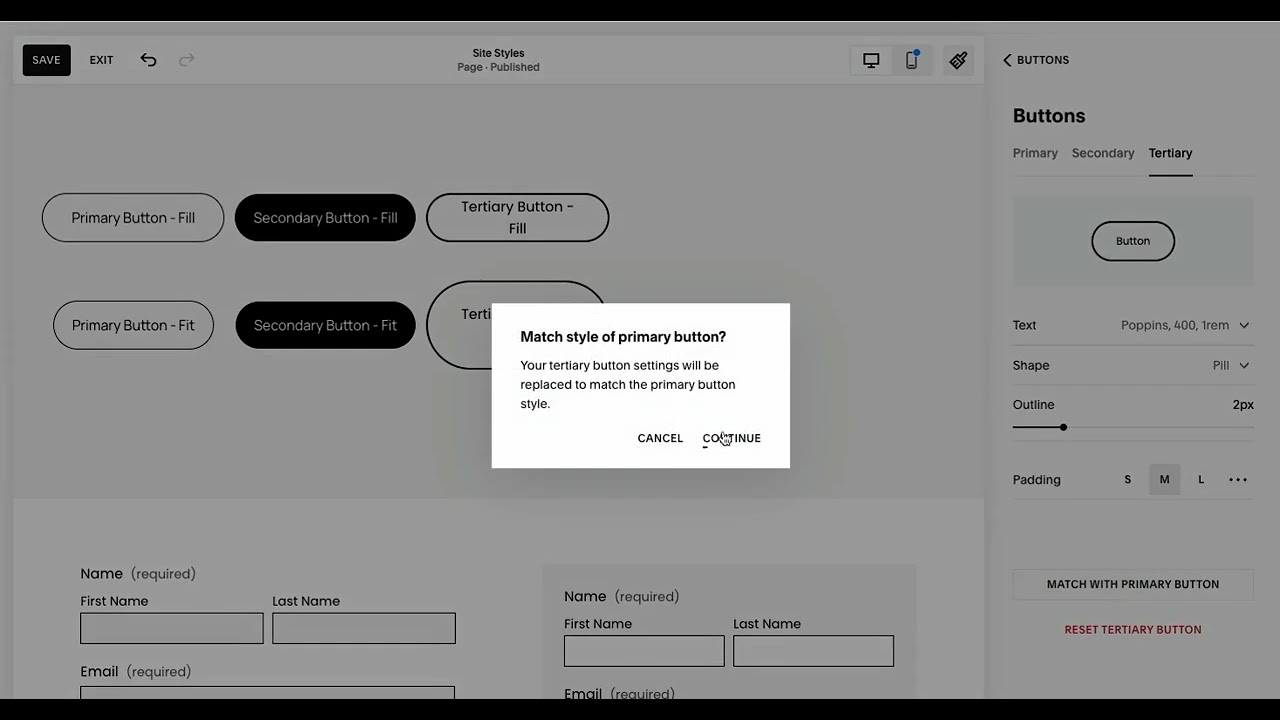Switch to the Secondary tab

[1103, 153]
